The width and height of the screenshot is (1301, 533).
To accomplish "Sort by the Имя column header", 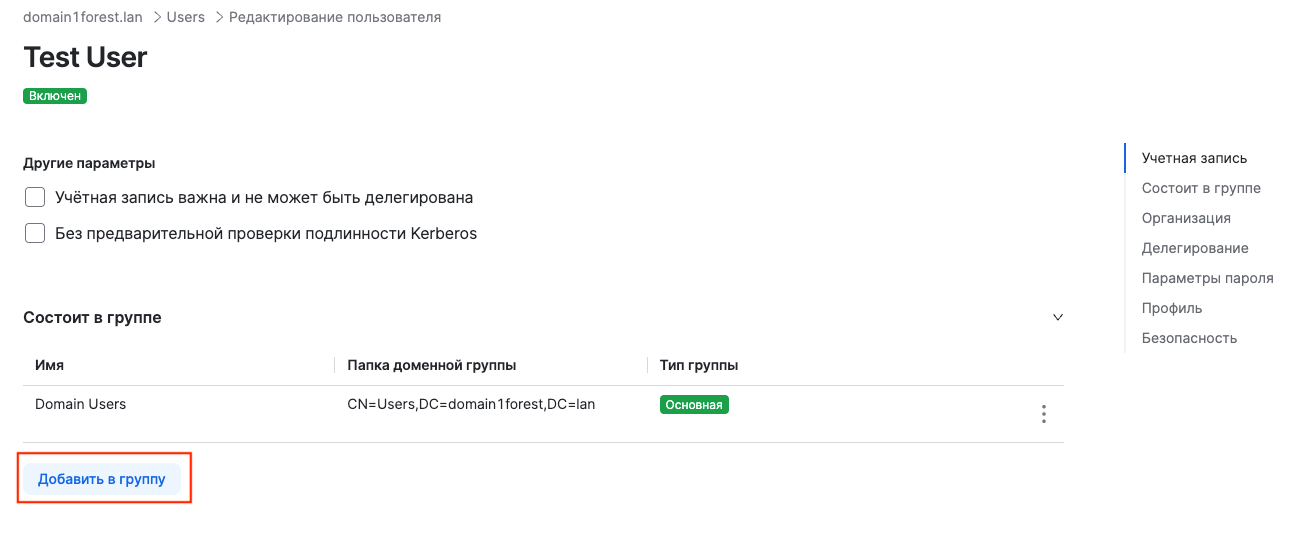I will tap(50, 365).
